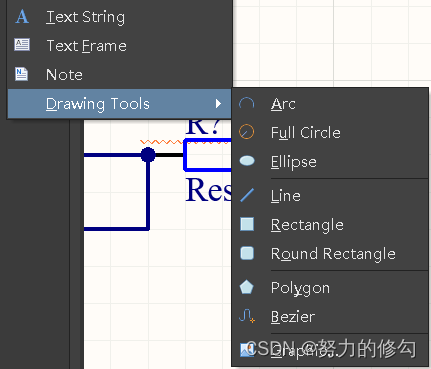Choose Text String from the menu
Image resolution: width=431 pixels, height=369 pixels.
pos(120,16)
